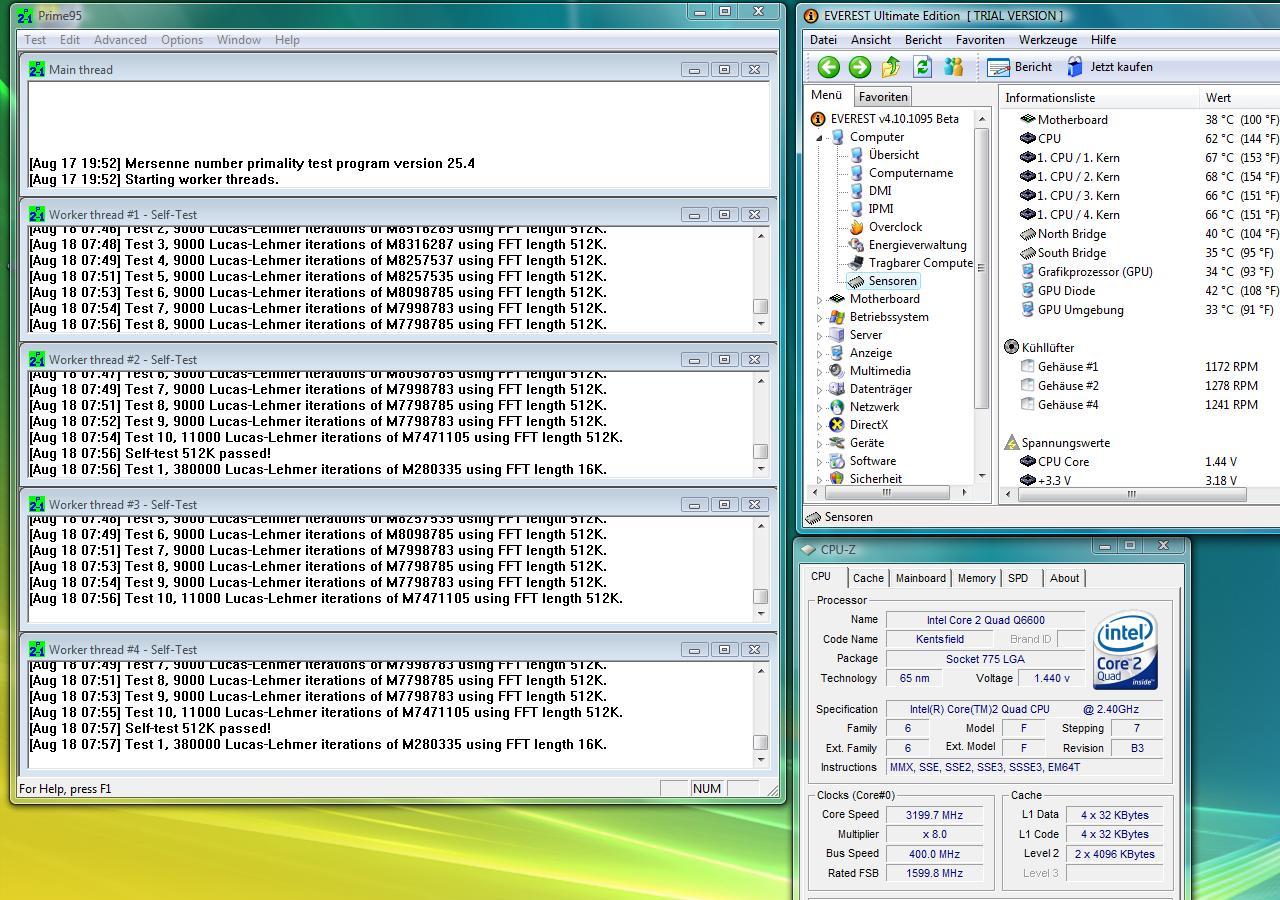Expand the Geräte tree node
The width and height of the screenshot is (1280, 900).
820,444
